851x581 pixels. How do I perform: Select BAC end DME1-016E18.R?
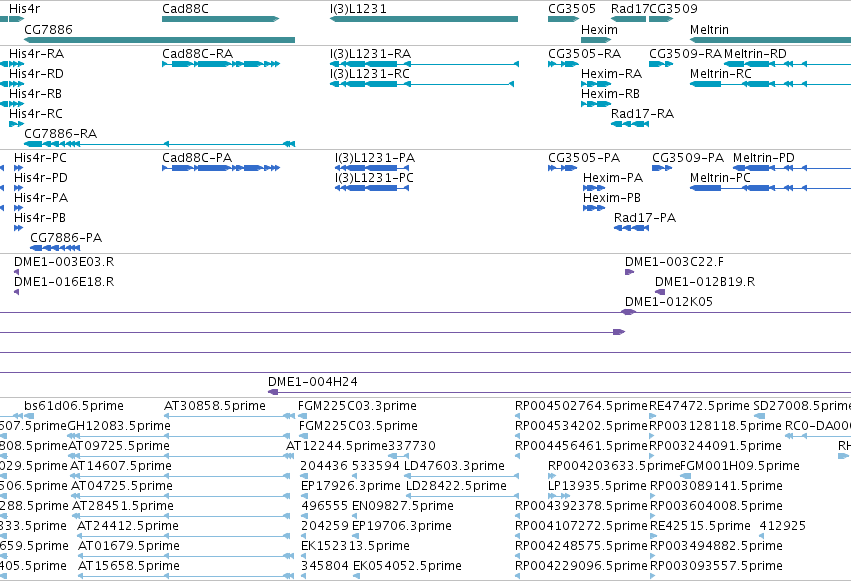64,282
